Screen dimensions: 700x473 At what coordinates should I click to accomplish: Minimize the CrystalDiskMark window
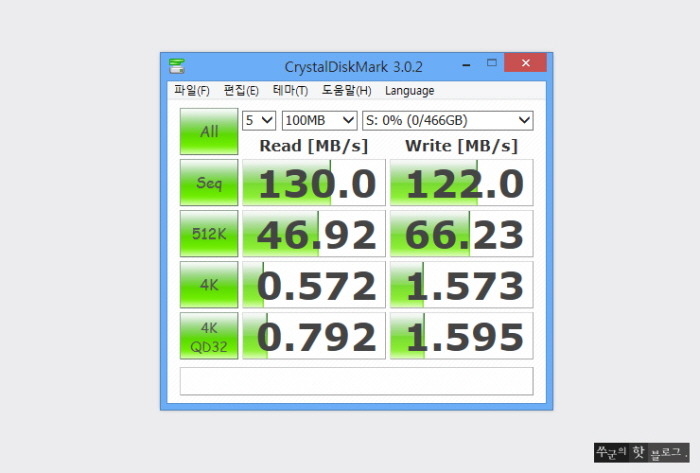click(467, 65)
